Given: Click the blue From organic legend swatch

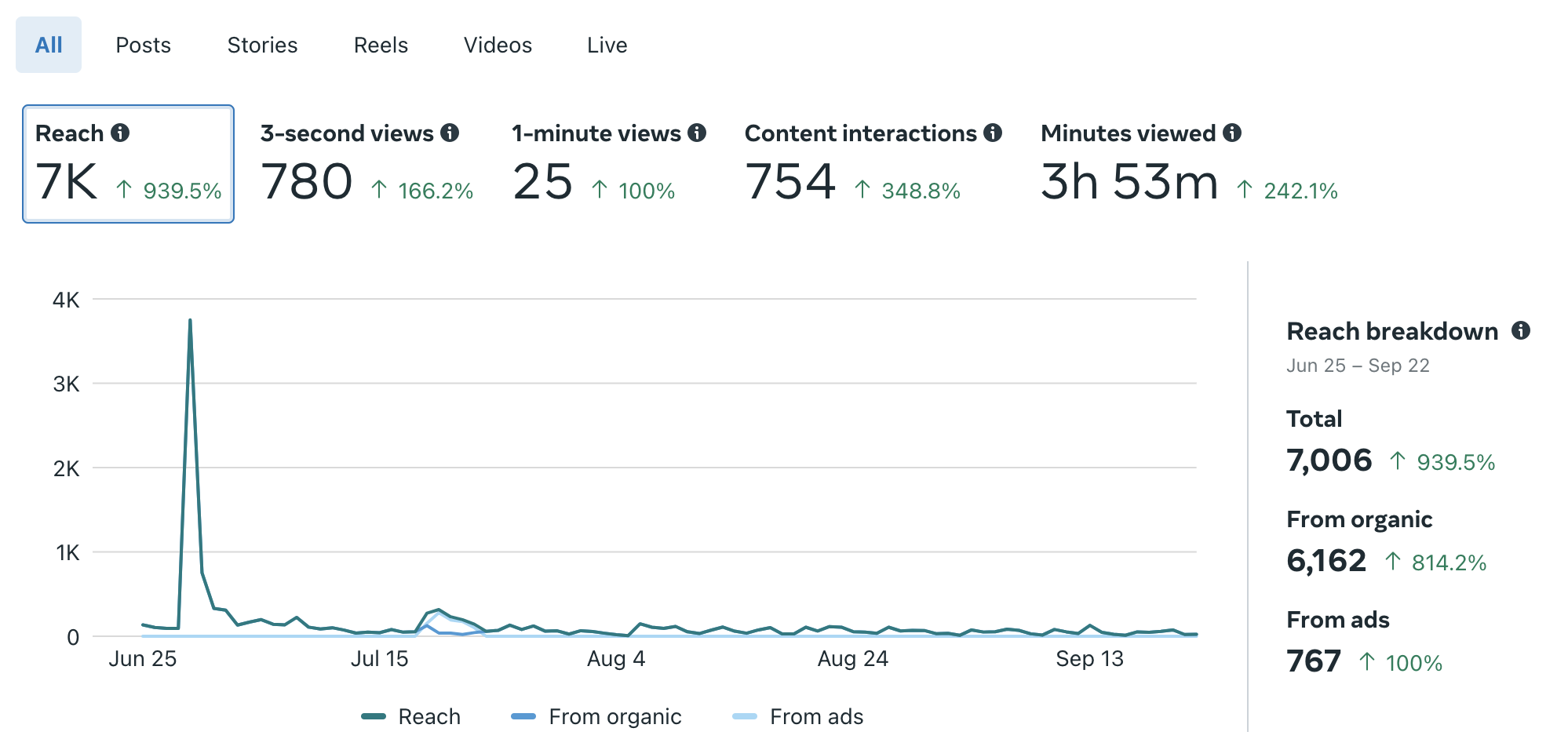Looking at the screenshot, I should coord(523,716).
